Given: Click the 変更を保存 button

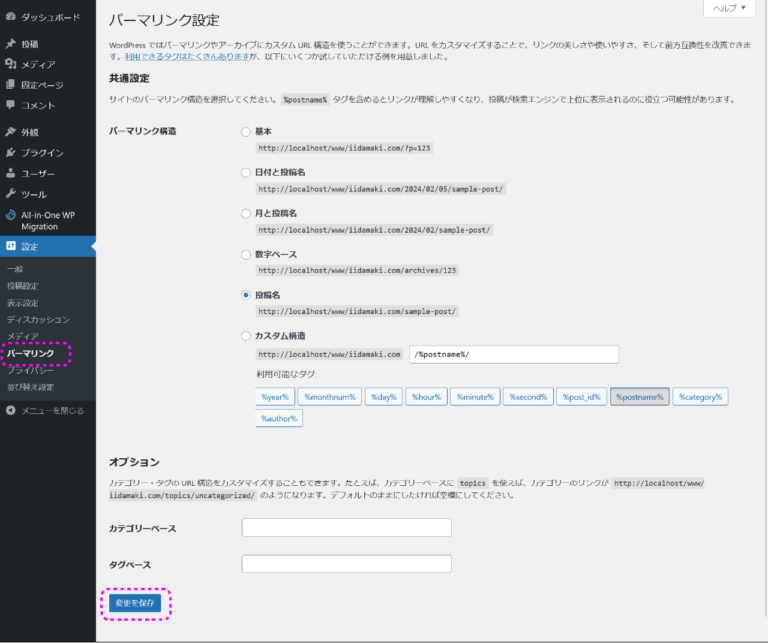Looking at the screenshot, I should coord(136,603).
